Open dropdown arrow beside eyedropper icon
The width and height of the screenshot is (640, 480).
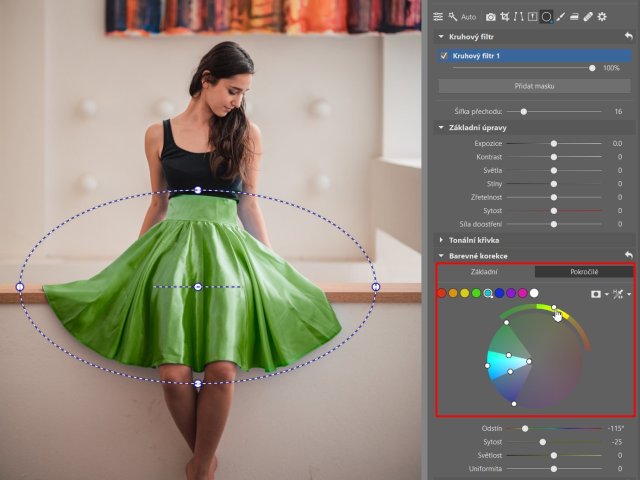click(x=629, y=294)
